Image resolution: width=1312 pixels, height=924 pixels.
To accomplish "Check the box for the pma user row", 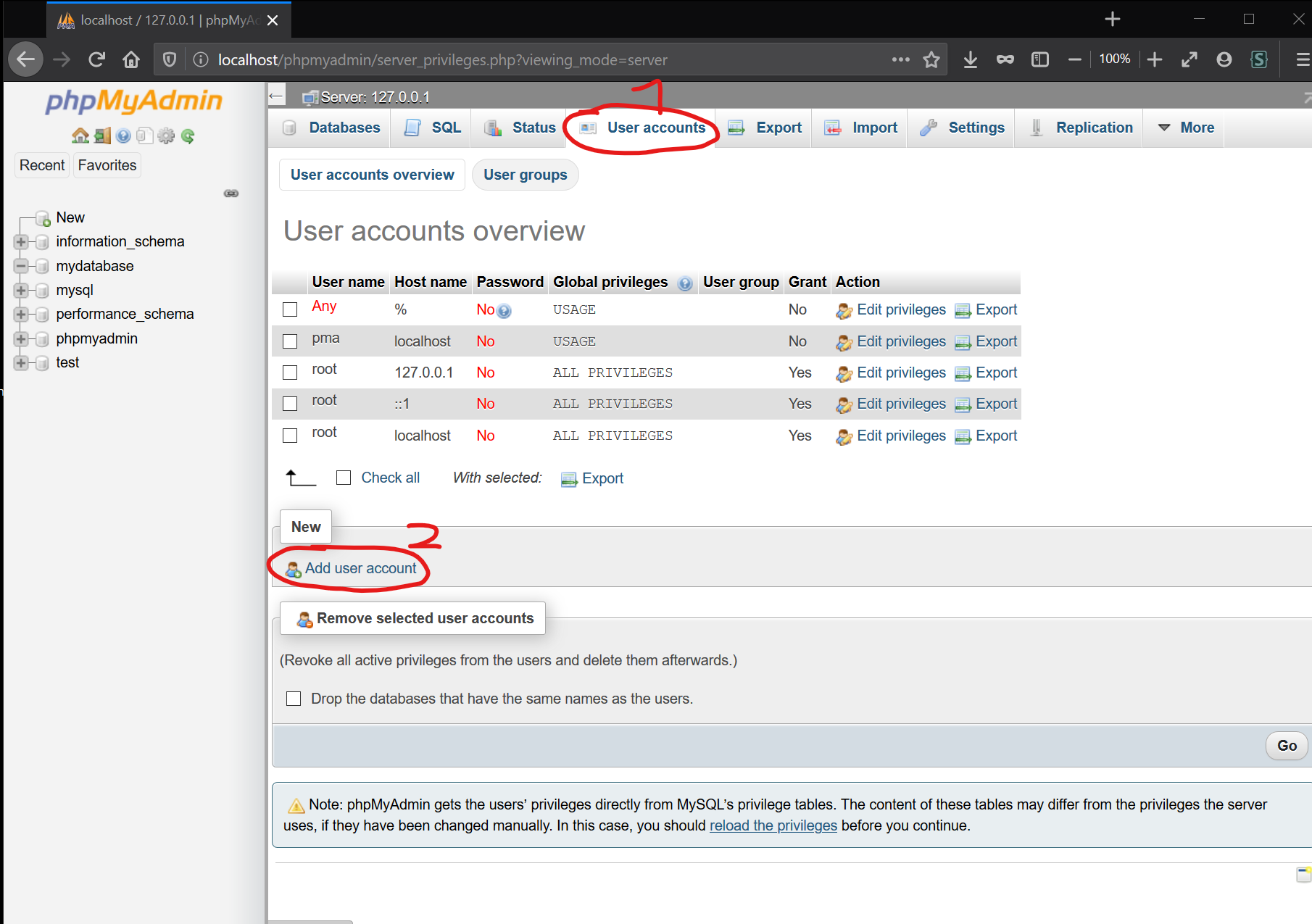I will coord(290,341).
